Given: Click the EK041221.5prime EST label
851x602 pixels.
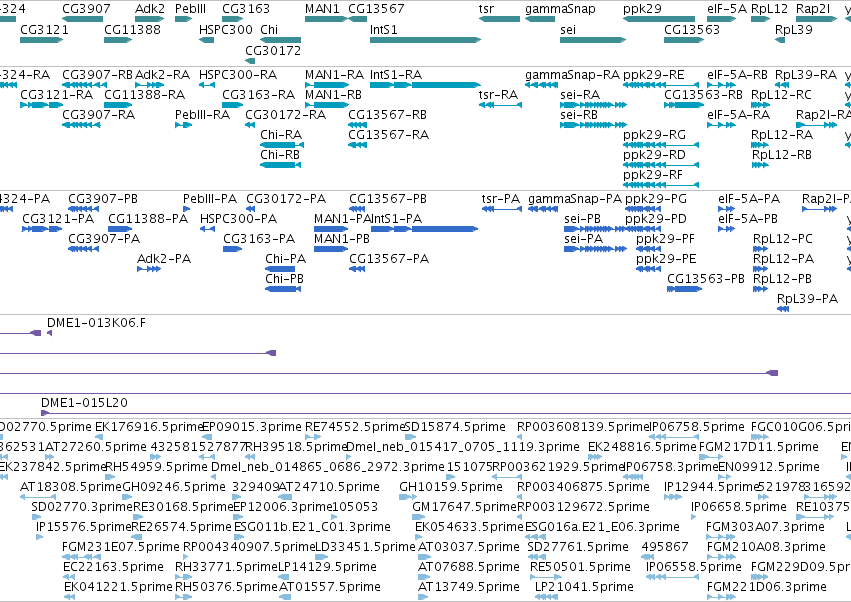Looking at the screenshot, I should tap(118, 587).
